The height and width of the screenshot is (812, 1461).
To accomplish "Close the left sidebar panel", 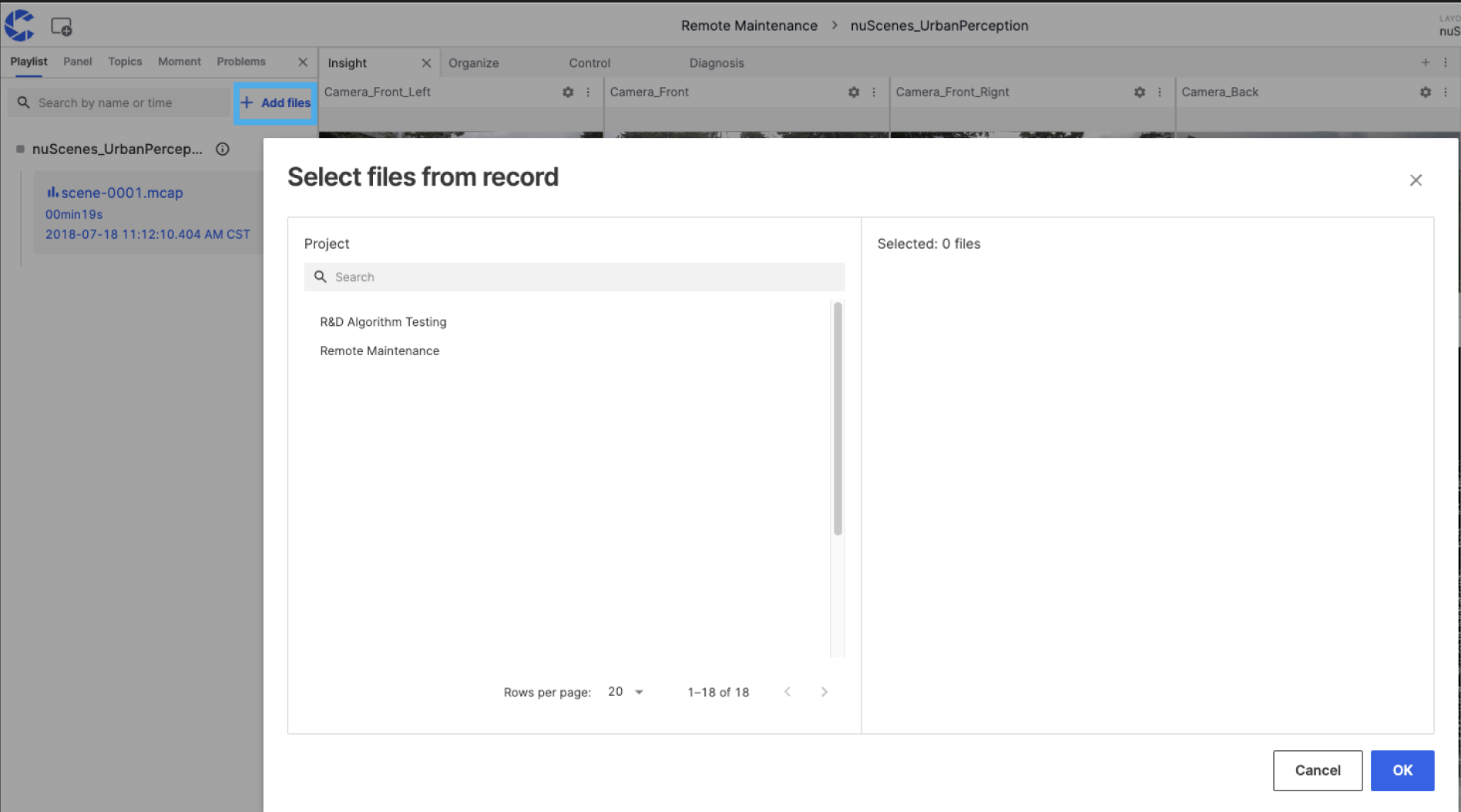I will (x=303, y=62).
